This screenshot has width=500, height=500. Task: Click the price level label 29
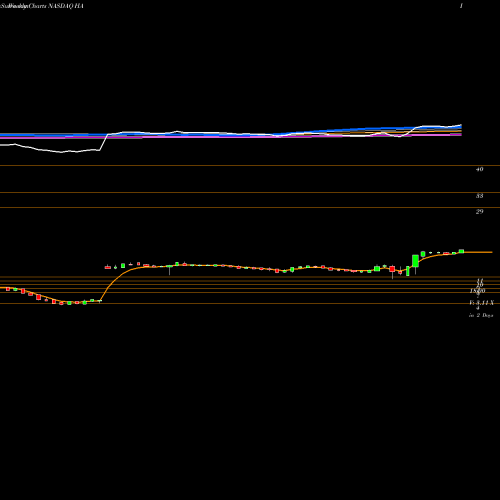479,212
